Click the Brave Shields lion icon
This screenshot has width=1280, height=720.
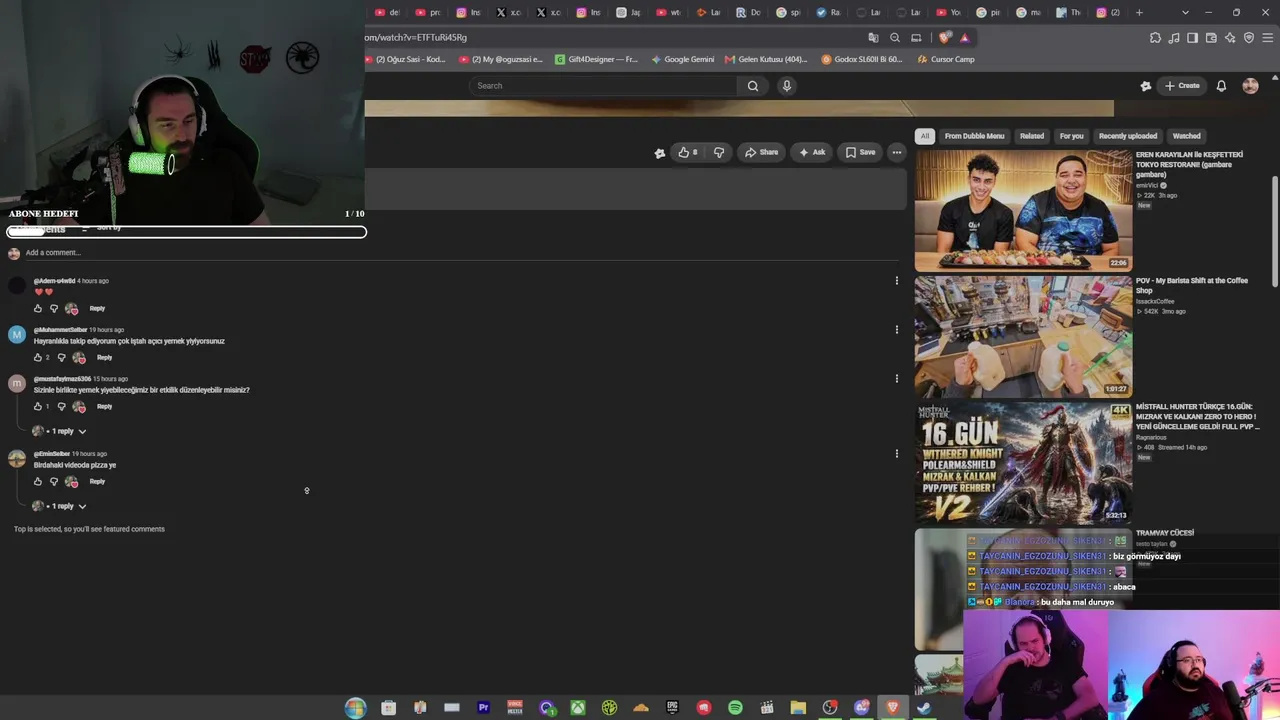pos(945,38)
